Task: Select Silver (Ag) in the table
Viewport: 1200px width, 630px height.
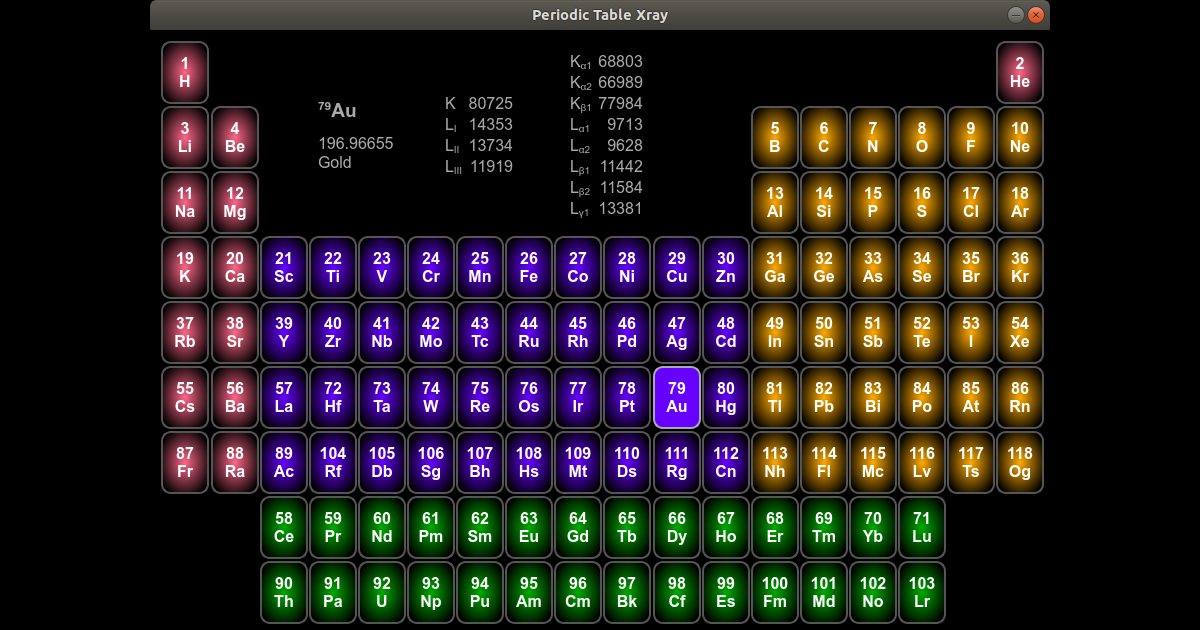Action: [x=677, y=332]
